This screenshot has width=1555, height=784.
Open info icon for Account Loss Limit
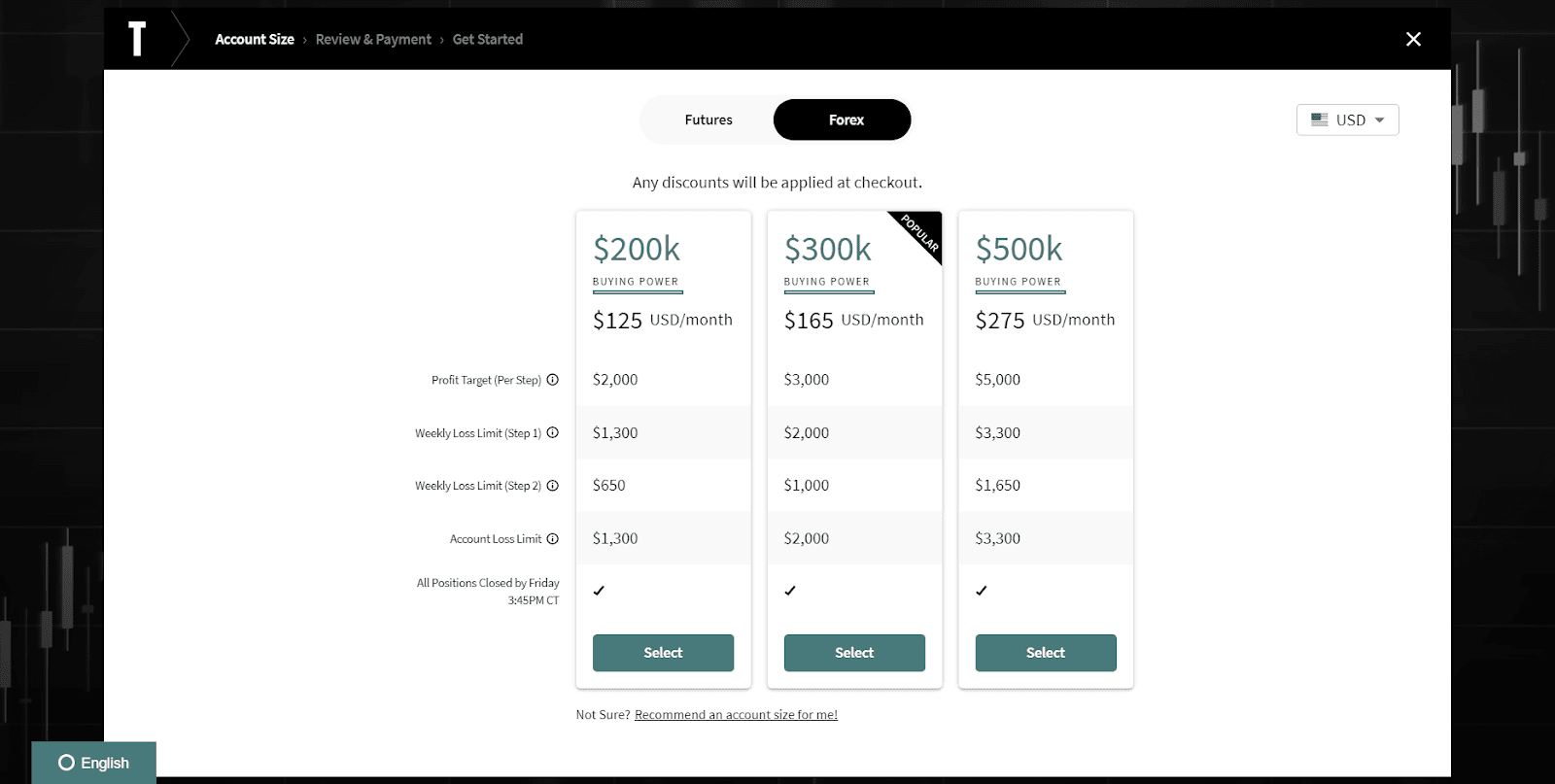552,538
